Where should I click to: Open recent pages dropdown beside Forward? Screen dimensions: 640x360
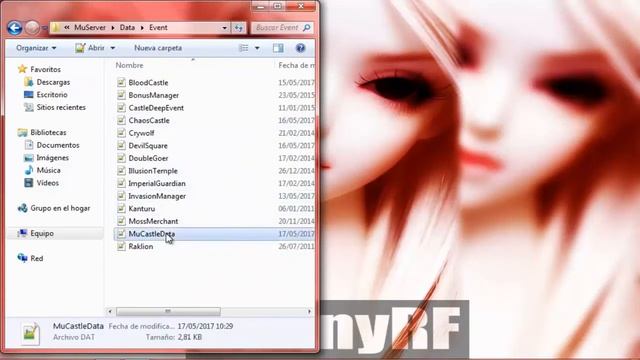pos(44,28)
